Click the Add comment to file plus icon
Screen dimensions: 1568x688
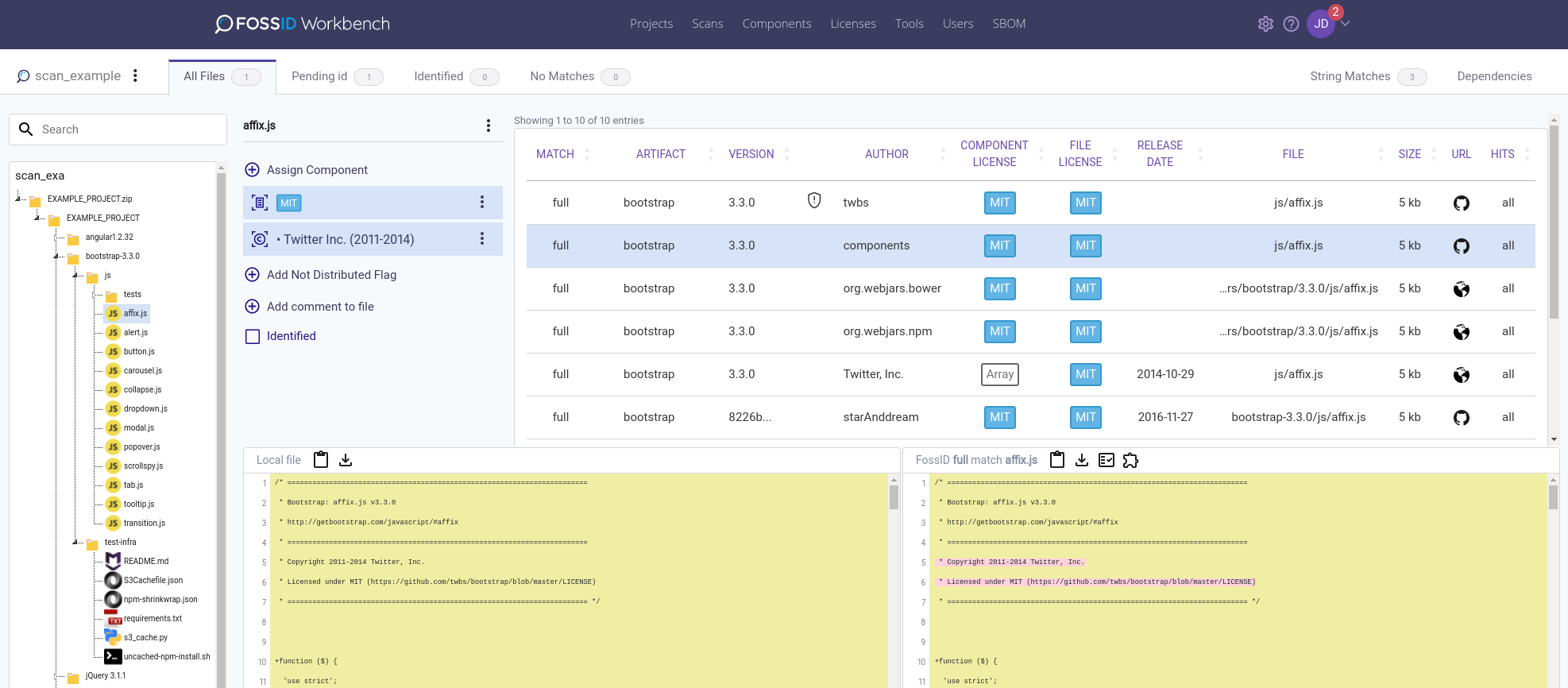click(253, 307)
